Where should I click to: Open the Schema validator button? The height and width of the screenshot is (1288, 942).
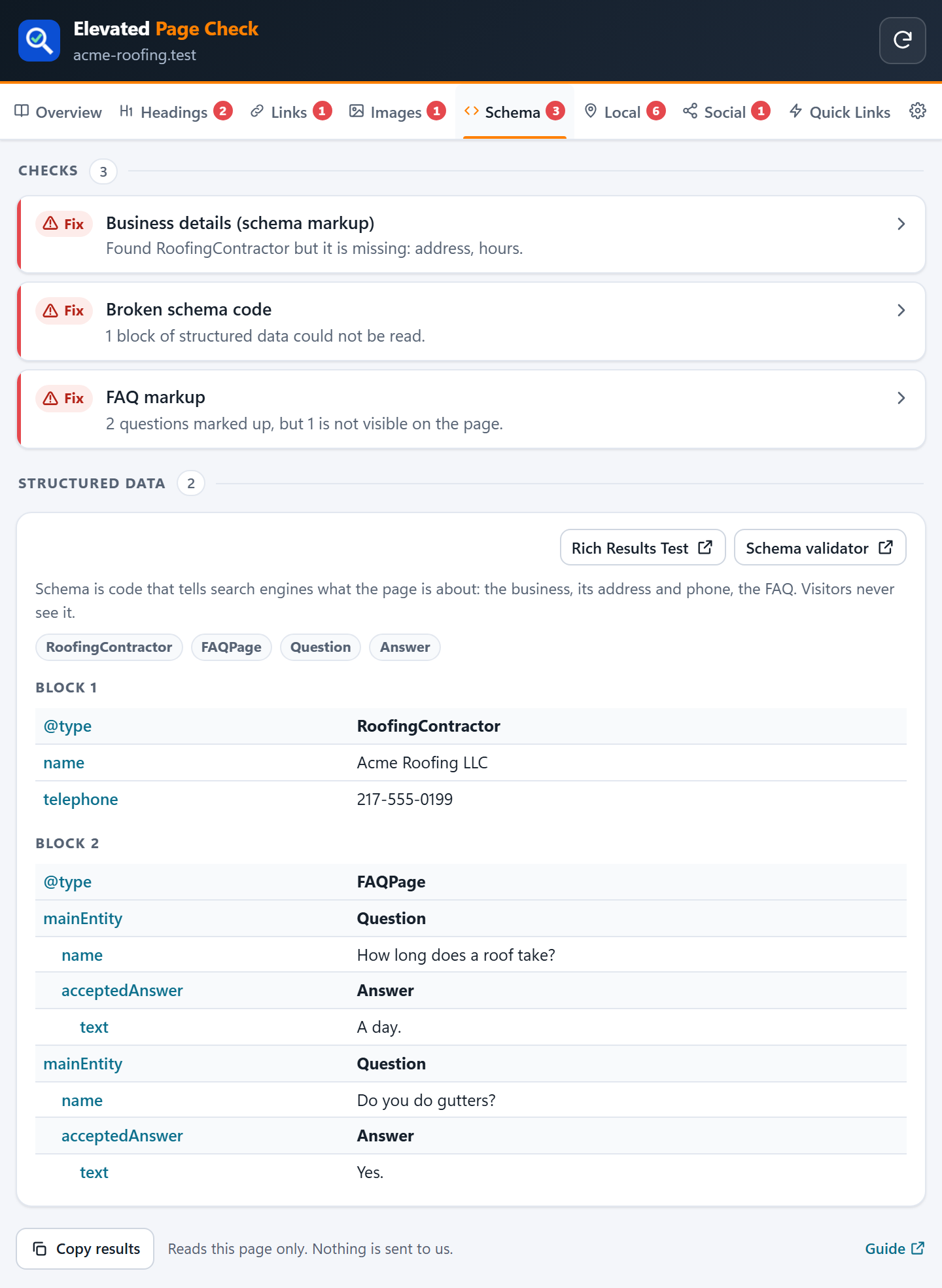click(820, 547)
